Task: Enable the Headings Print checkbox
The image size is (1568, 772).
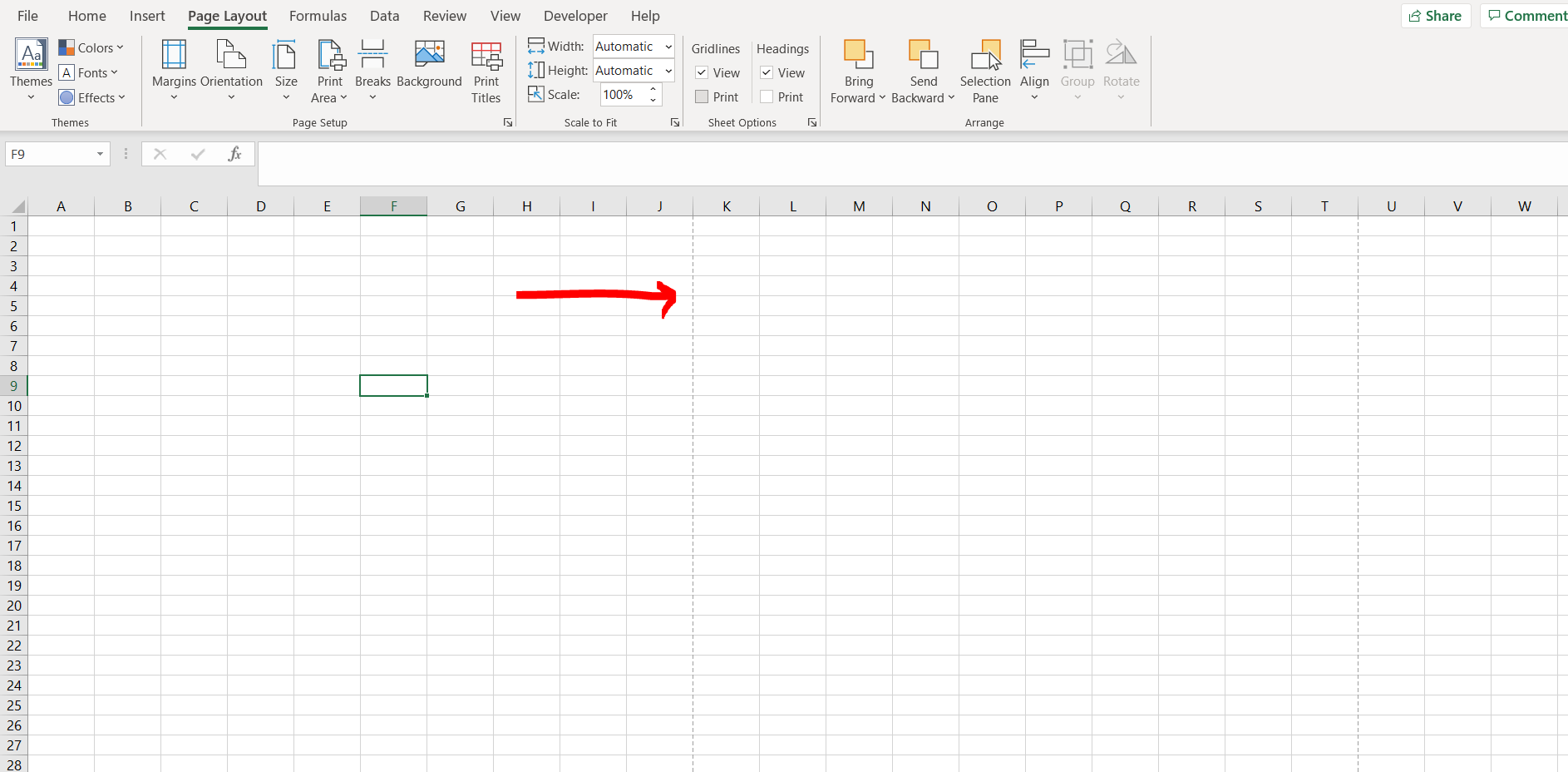Action: pos(767,97)
